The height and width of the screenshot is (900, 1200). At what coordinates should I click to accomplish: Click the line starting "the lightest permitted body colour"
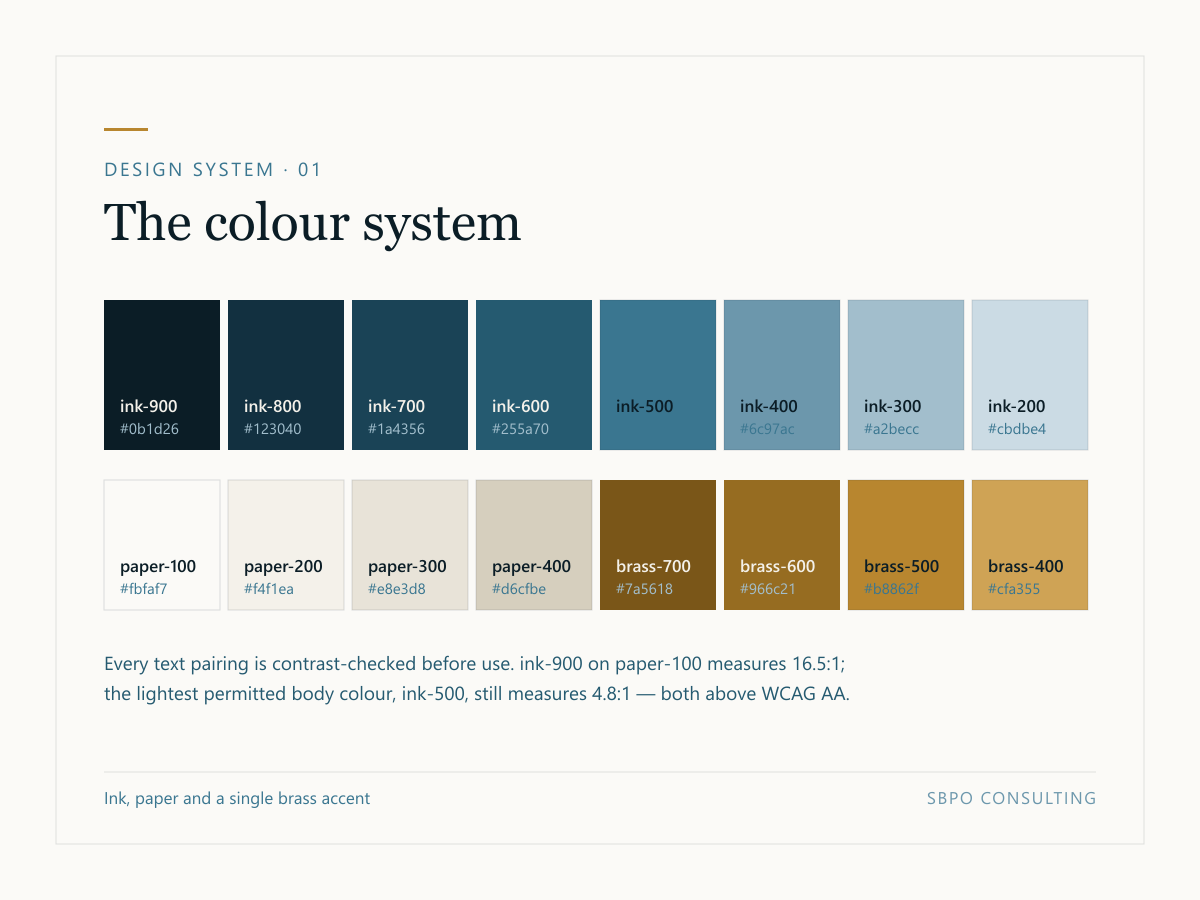(477, 694)
